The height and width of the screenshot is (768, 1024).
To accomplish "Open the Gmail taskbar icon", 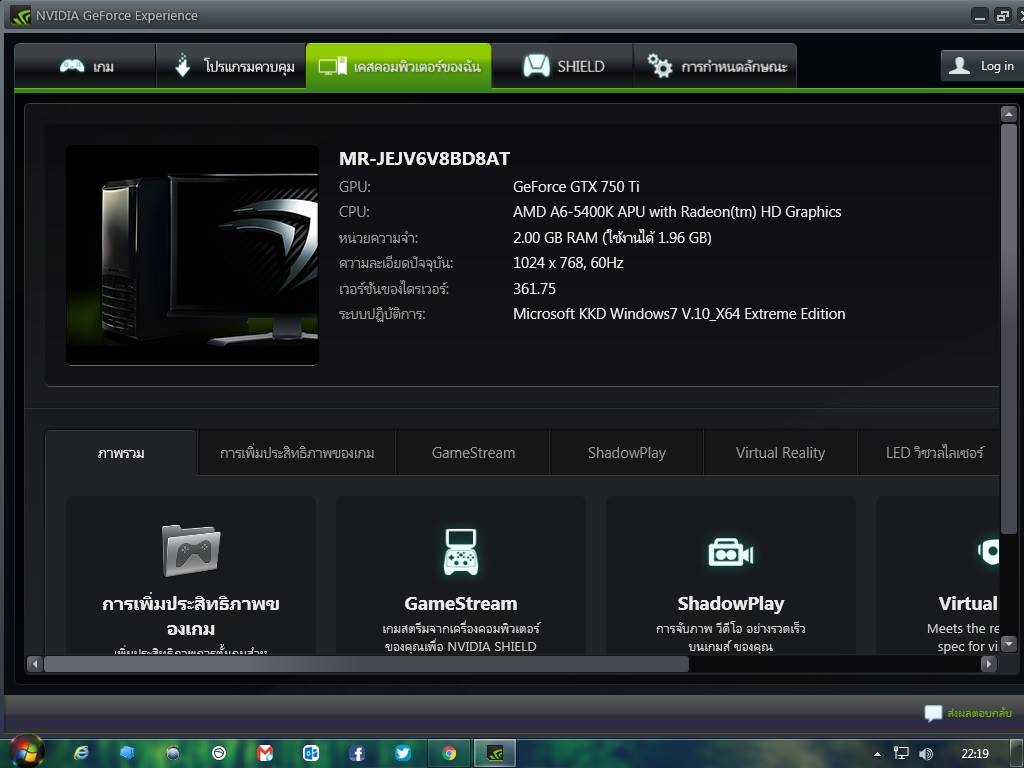I will (x=265, y=753).
